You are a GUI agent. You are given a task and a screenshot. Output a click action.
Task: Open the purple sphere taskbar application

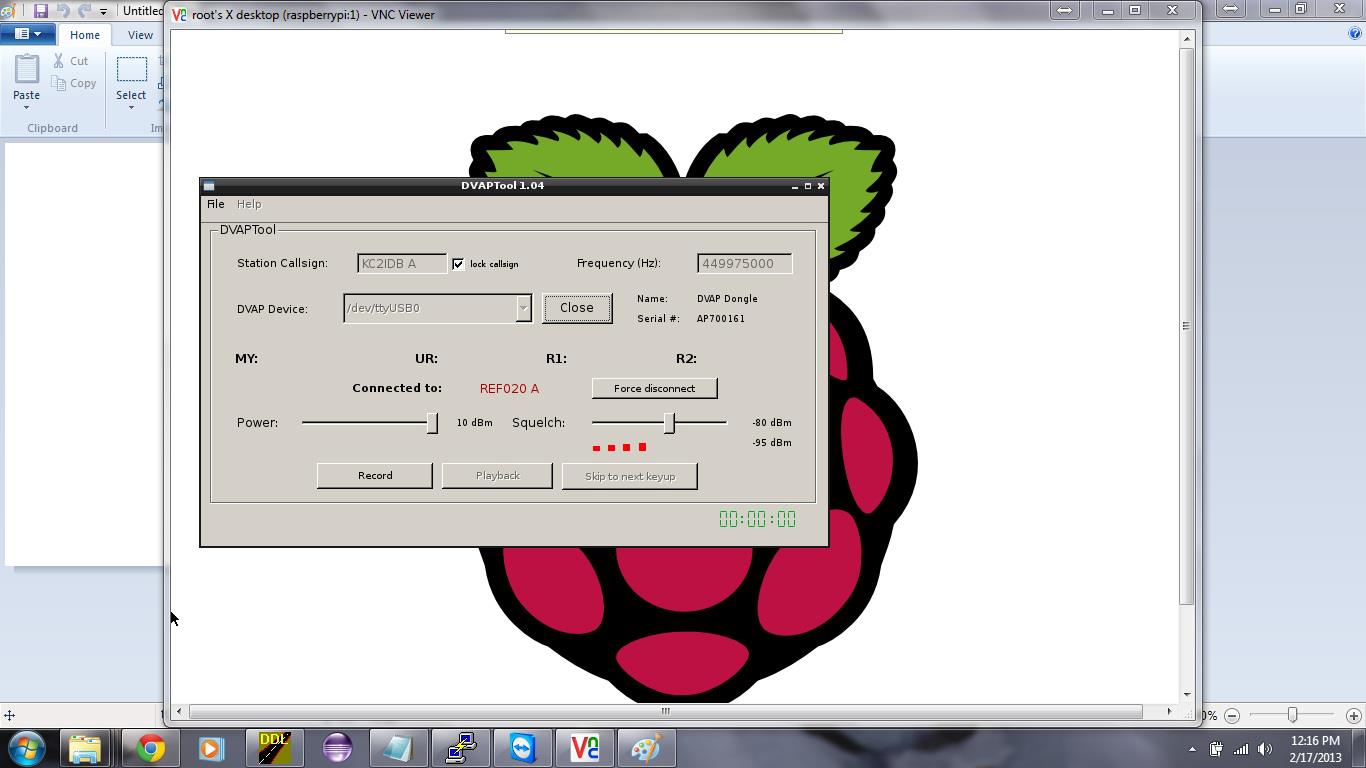pyautogui.click(x=337, y=748)
